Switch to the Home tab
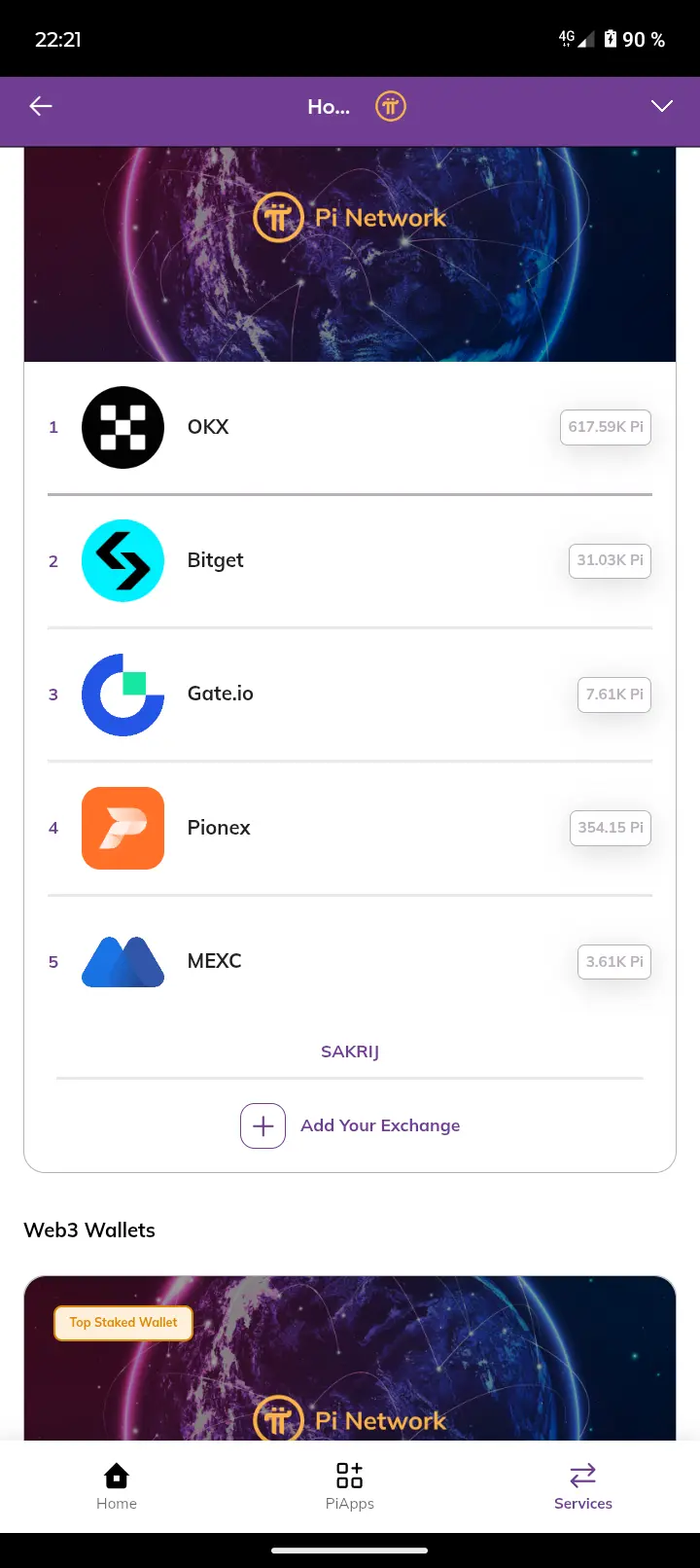The height and width of the screenshot is (1568, 700). (117, 1486)
